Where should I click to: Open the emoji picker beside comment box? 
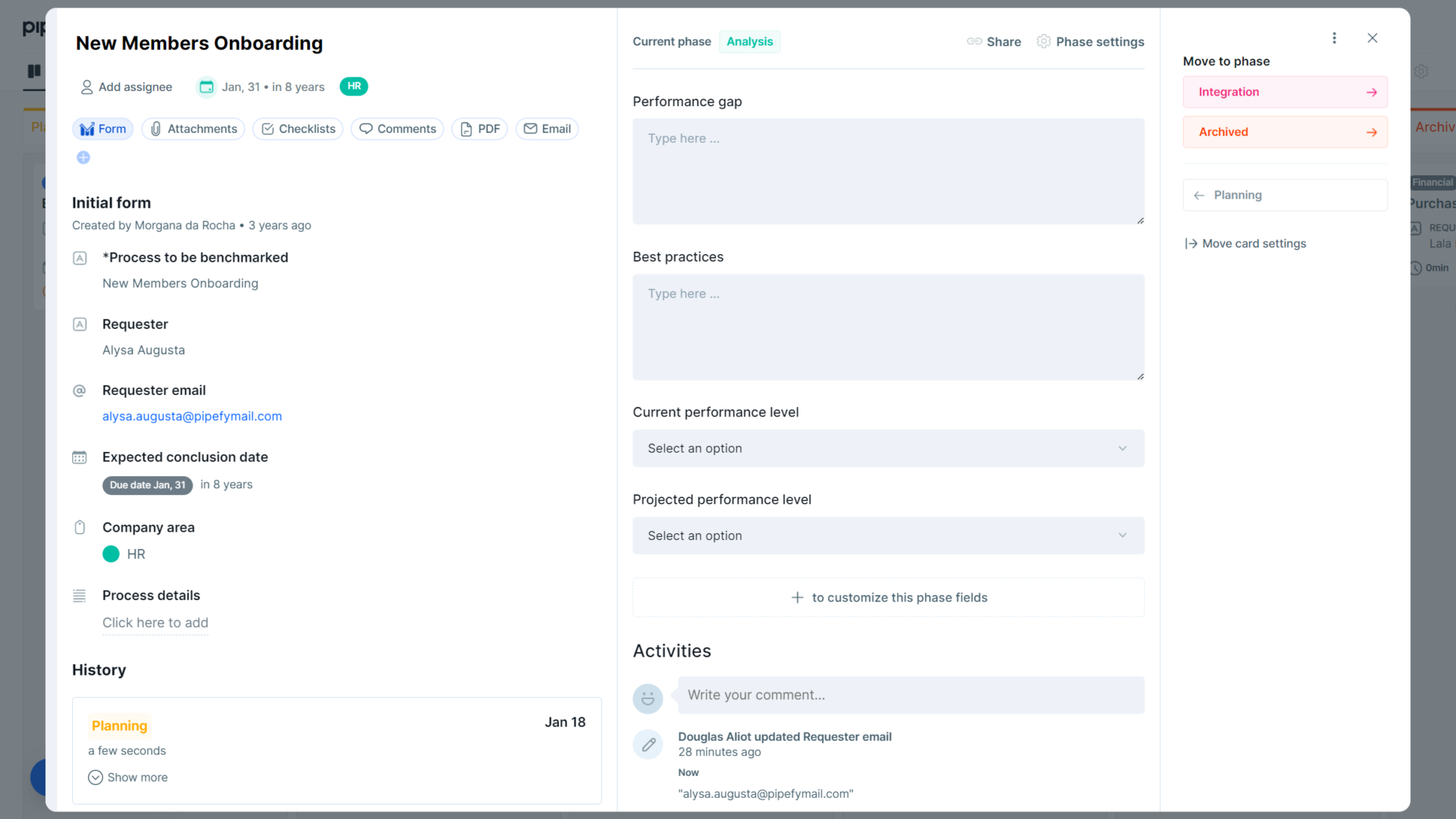[648, 698]
